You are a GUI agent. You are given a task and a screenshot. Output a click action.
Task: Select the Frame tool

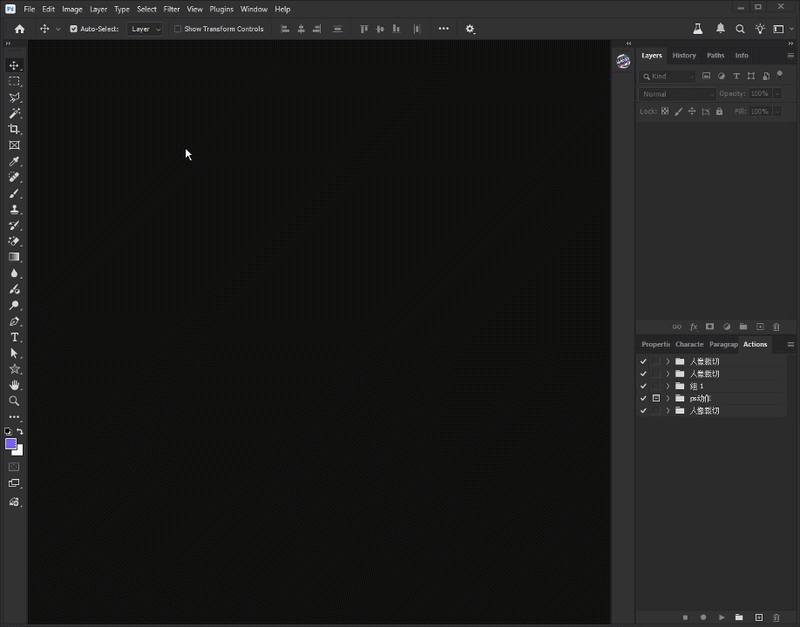tap(14, 145)
